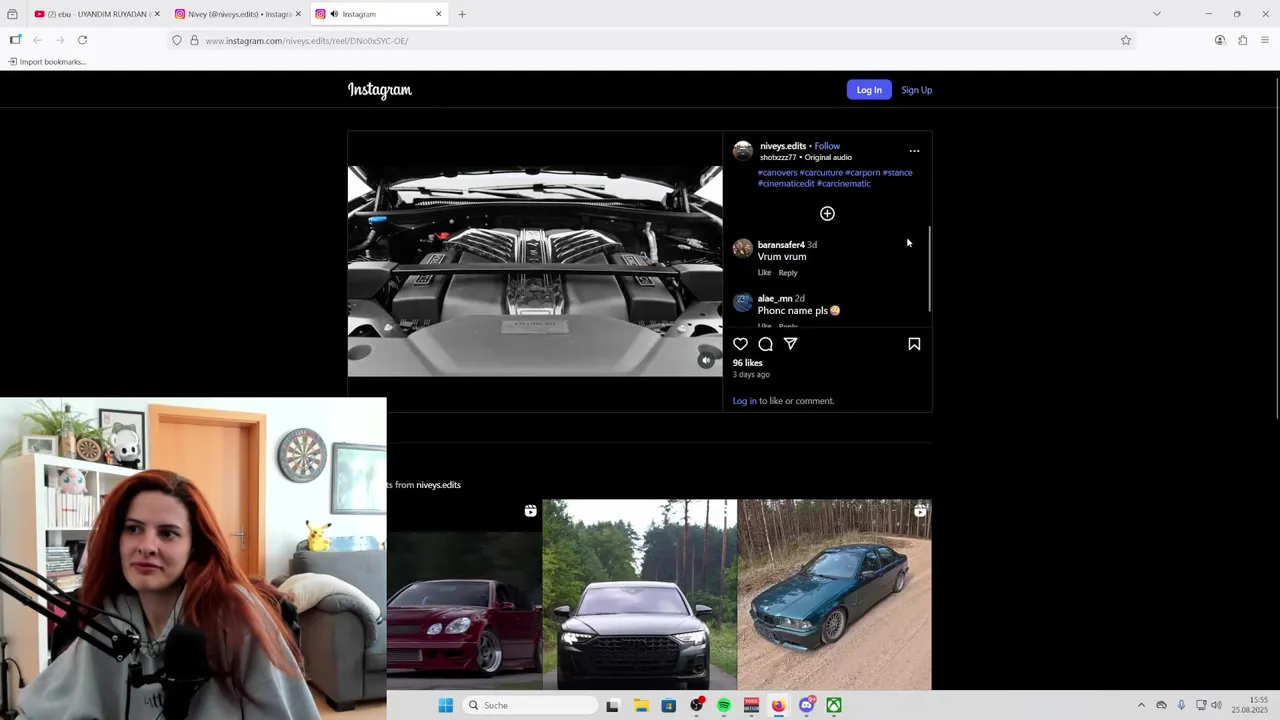The image size is (1280, 720).
Task: Open the green BMW post thumbnail
Action: point(834,595)
